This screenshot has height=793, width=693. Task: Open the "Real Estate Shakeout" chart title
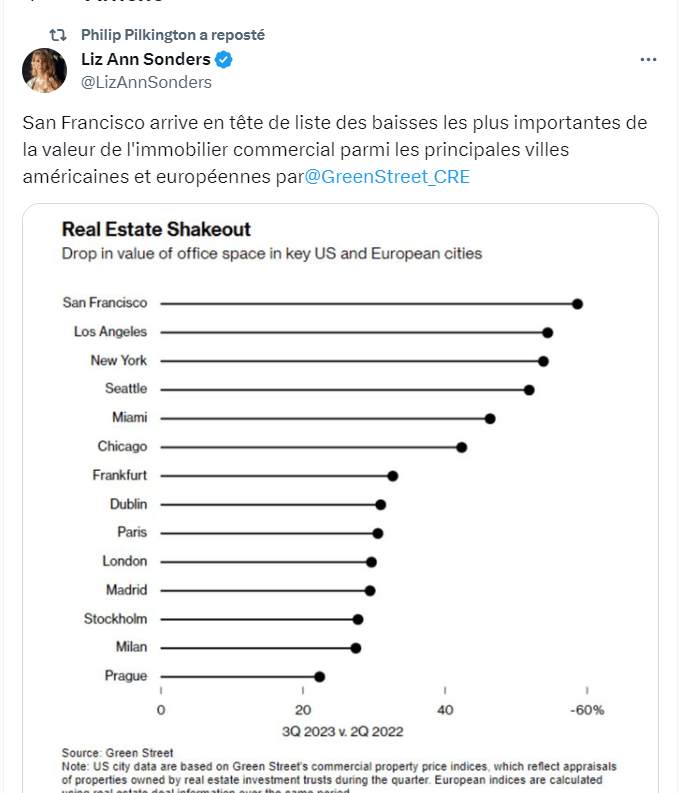156,229
